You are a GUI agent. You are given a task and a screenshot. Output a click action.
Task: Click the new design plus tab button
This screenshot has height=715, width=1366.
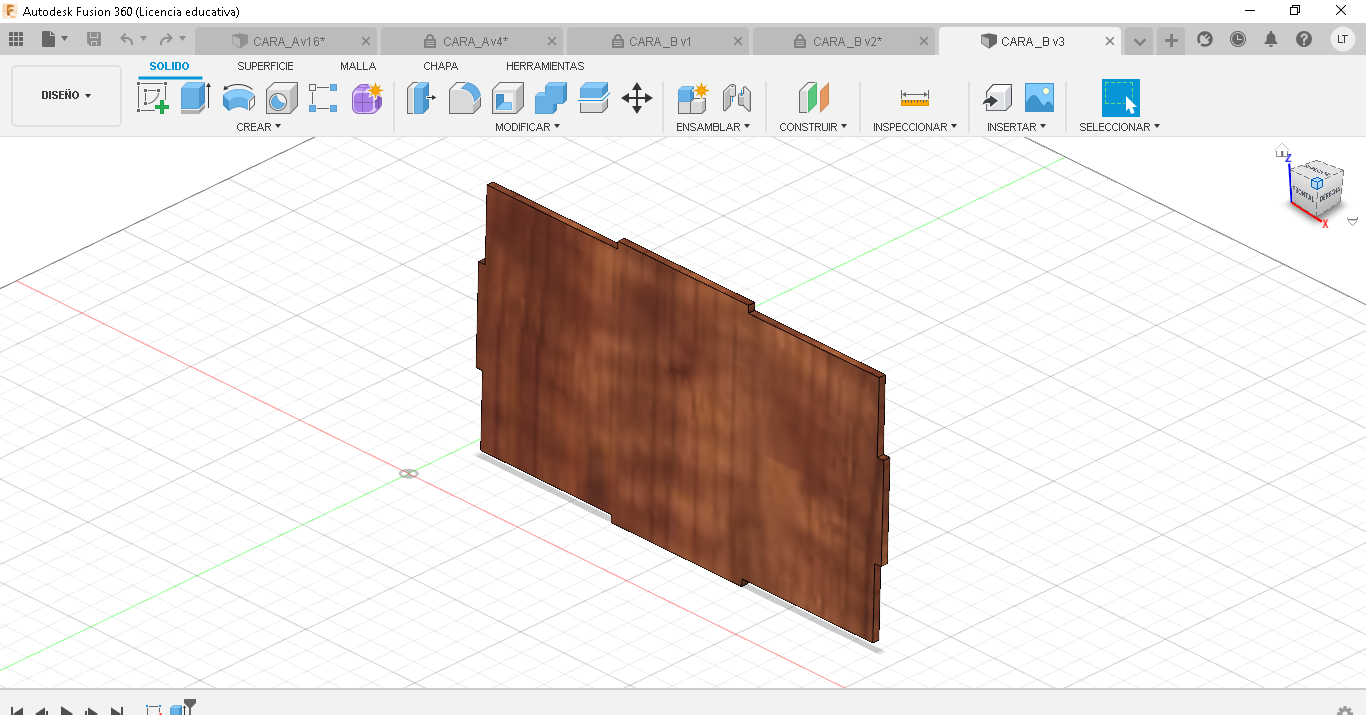[1171, 41]
